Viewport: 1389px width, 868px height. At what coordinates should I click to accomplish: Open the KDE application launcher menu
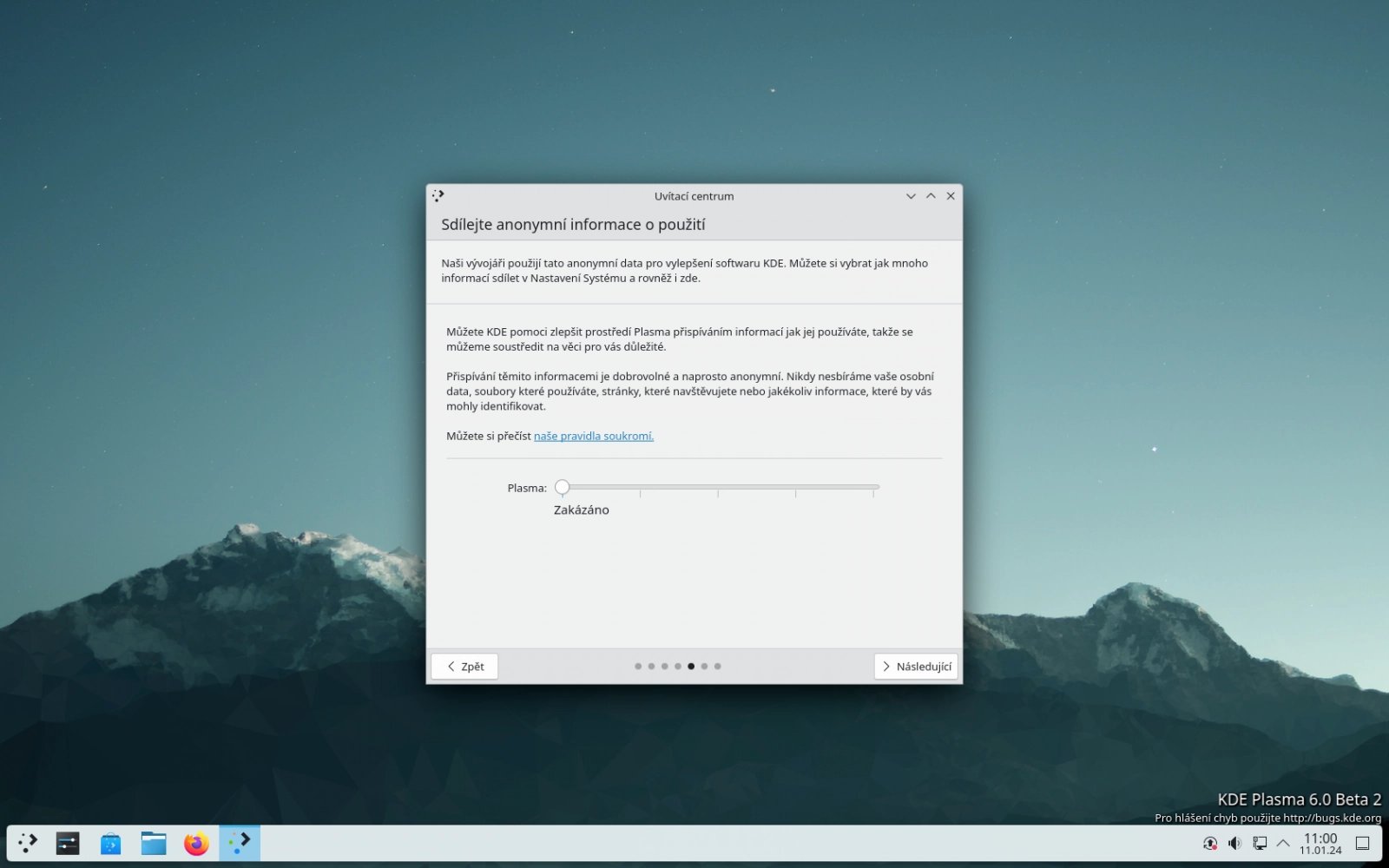click(28, 843)
